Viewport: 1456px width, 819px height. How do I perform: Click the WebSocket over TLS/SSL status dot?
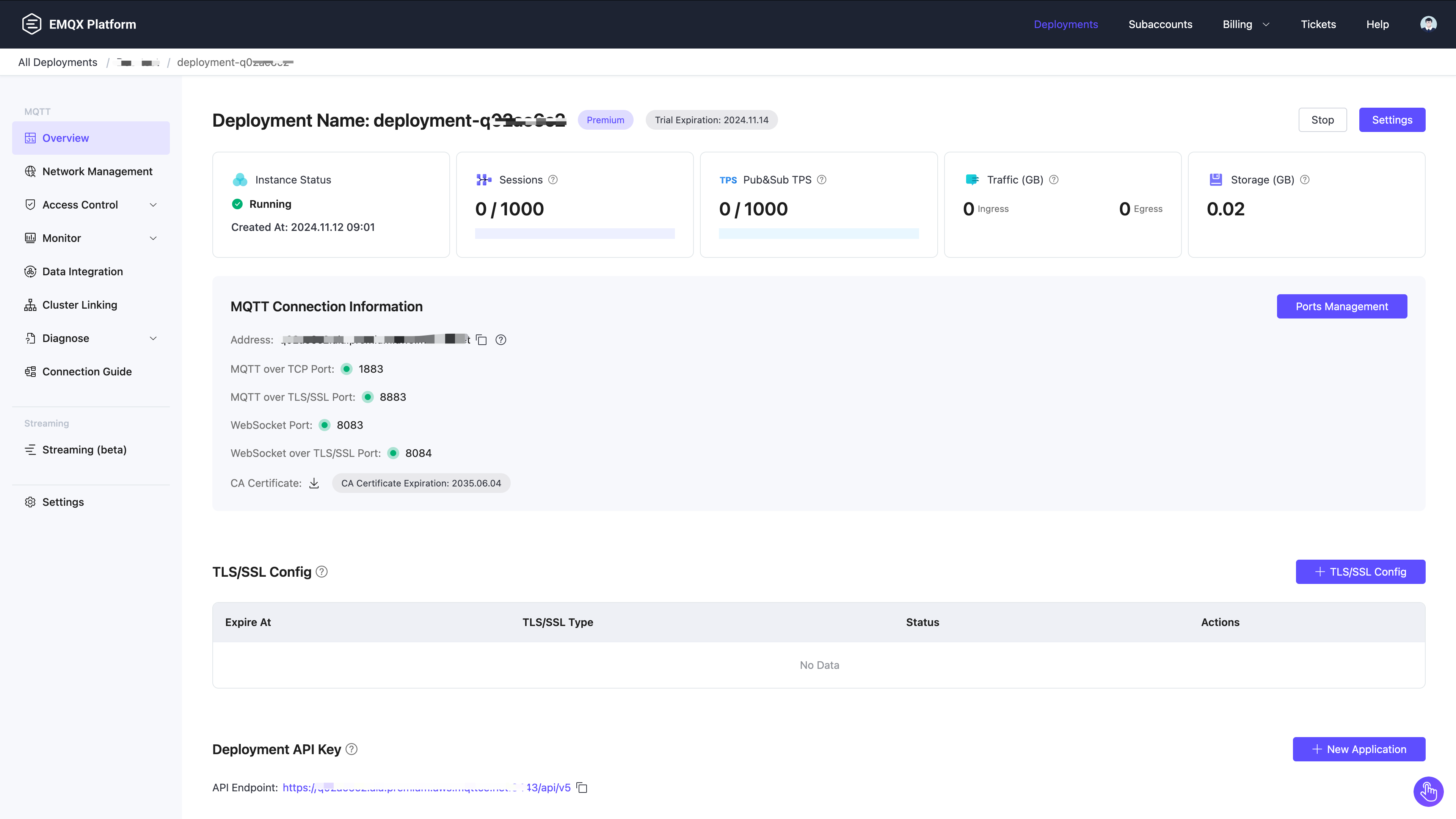394,453
